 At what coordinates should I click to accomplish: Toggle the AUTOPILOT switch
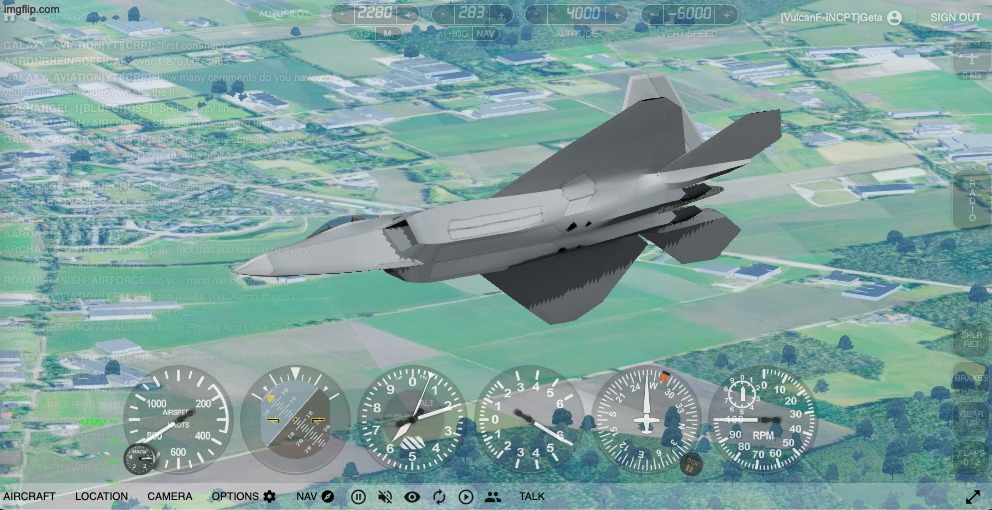click(x=283, y=14)
